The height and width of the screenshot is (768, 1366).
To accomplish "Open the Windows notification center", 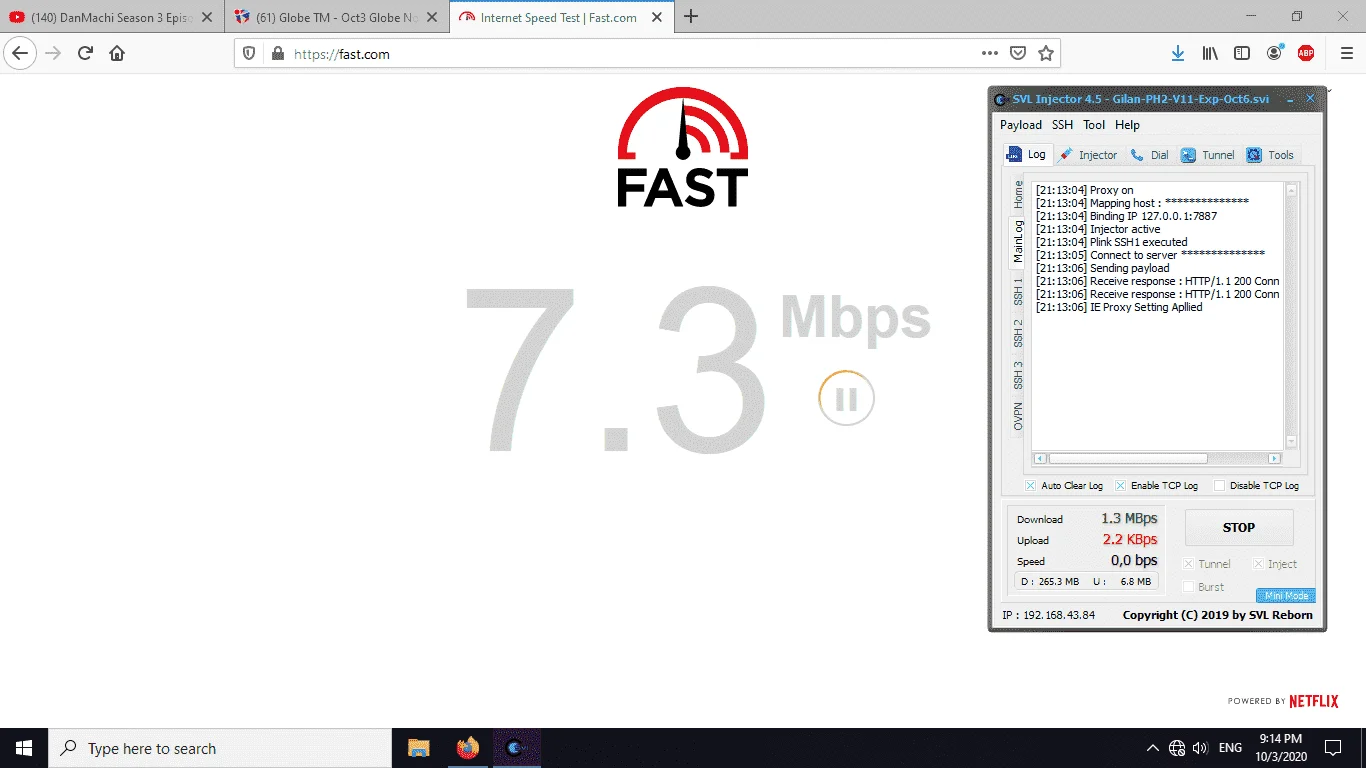I will click(x=1333, y=748).
